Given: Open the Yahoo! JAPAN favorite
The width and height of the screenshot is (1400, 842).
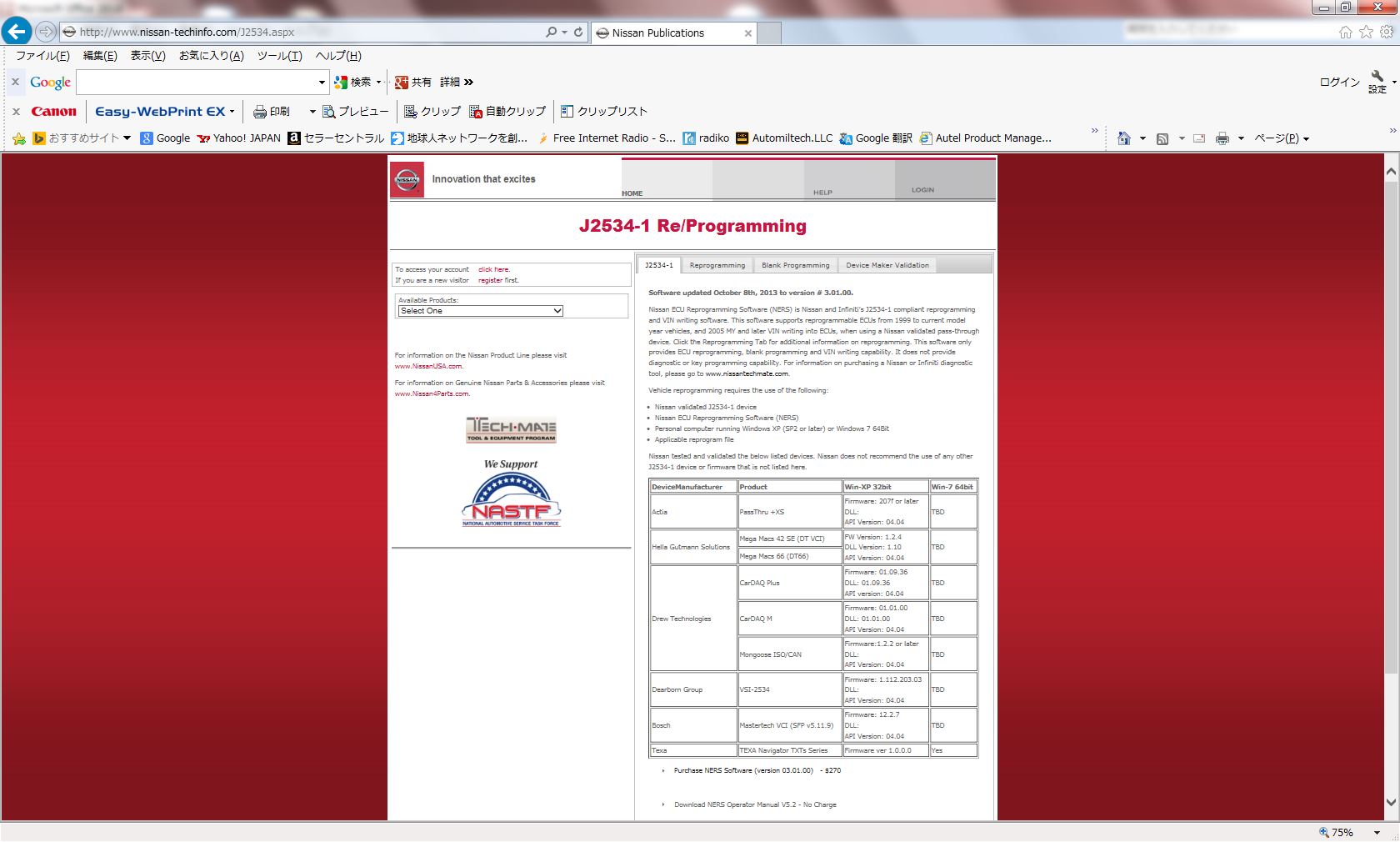Looking at the screenshot, I should 238,138.
